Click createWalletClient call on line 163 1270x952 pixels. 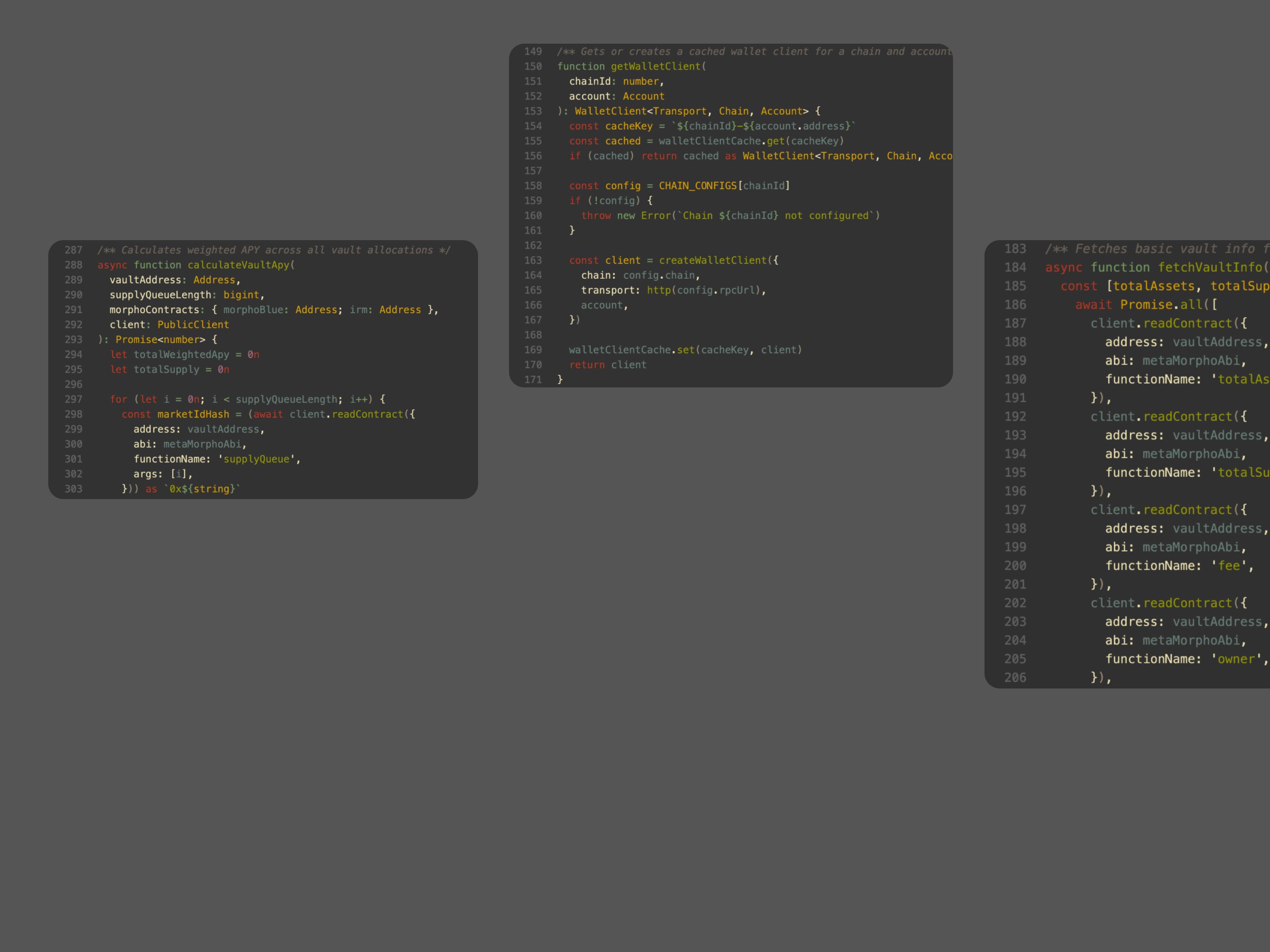click(x=713, y=260)
